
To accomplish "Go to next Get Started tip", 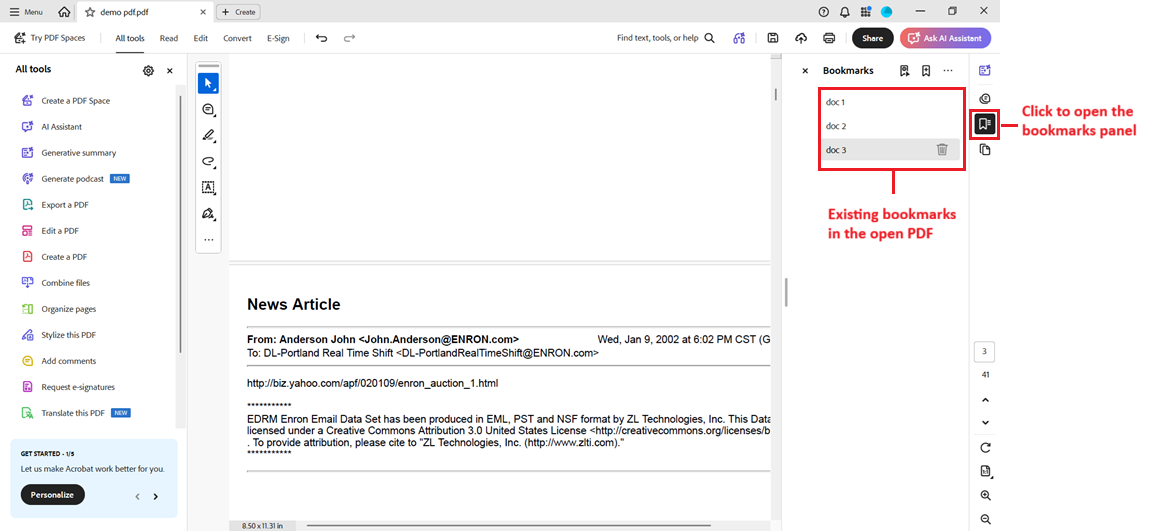I will point(156,496).
